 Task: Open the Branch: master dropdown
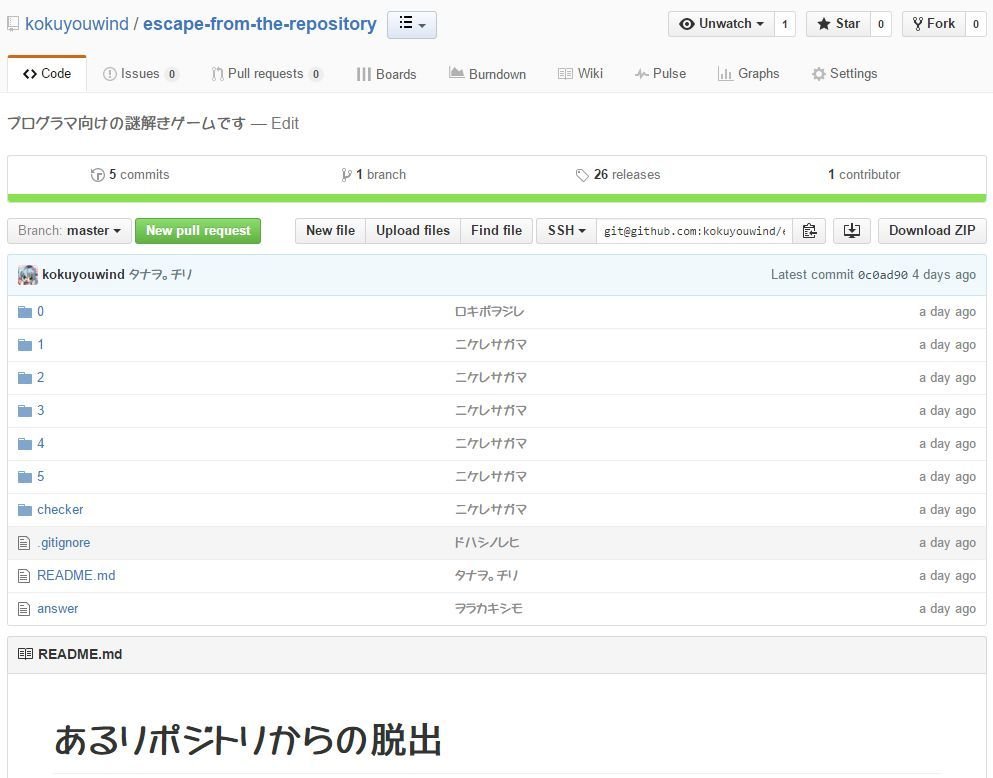[70, 231]
